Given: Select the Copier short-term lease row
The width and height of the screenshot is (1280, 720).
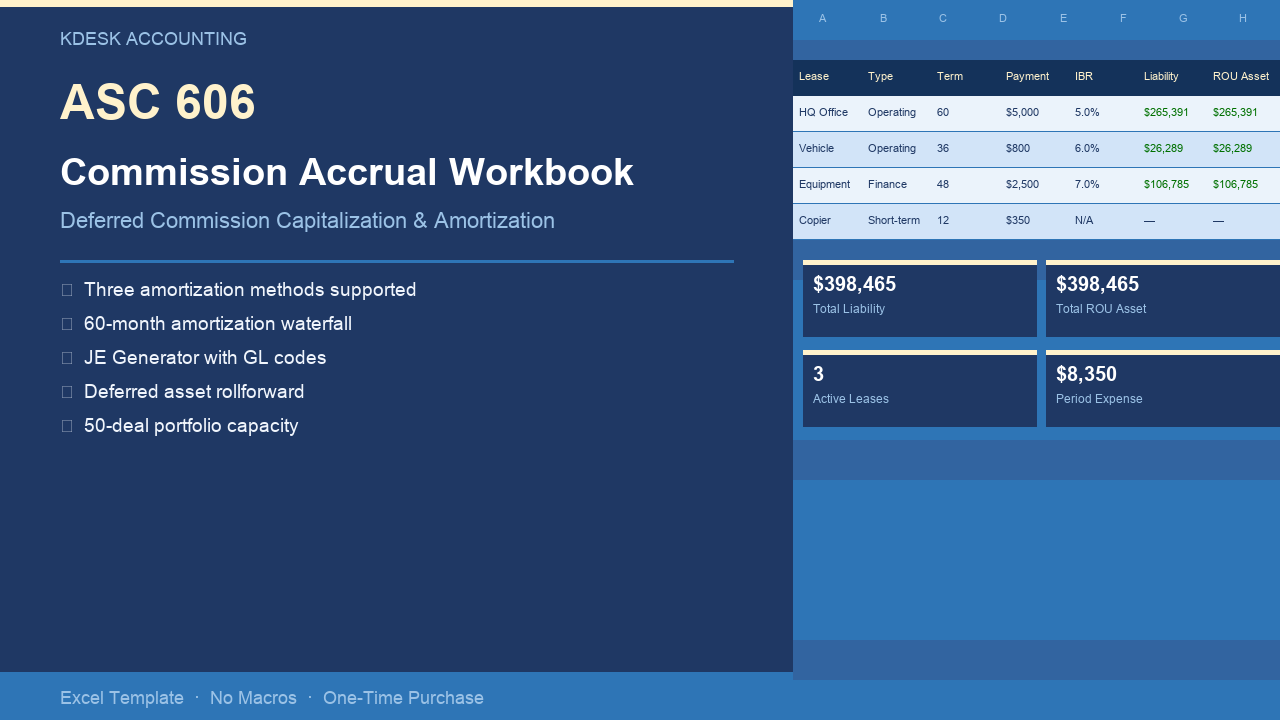Looking at the screenshot, I should pos(813,220).
